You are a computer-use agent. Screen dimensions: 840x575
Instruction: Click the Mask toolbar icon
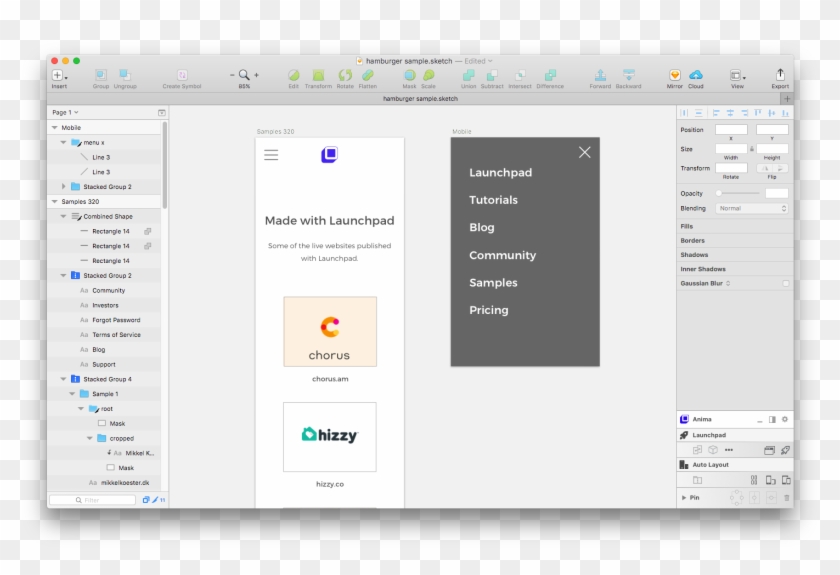tap(409, 75)
